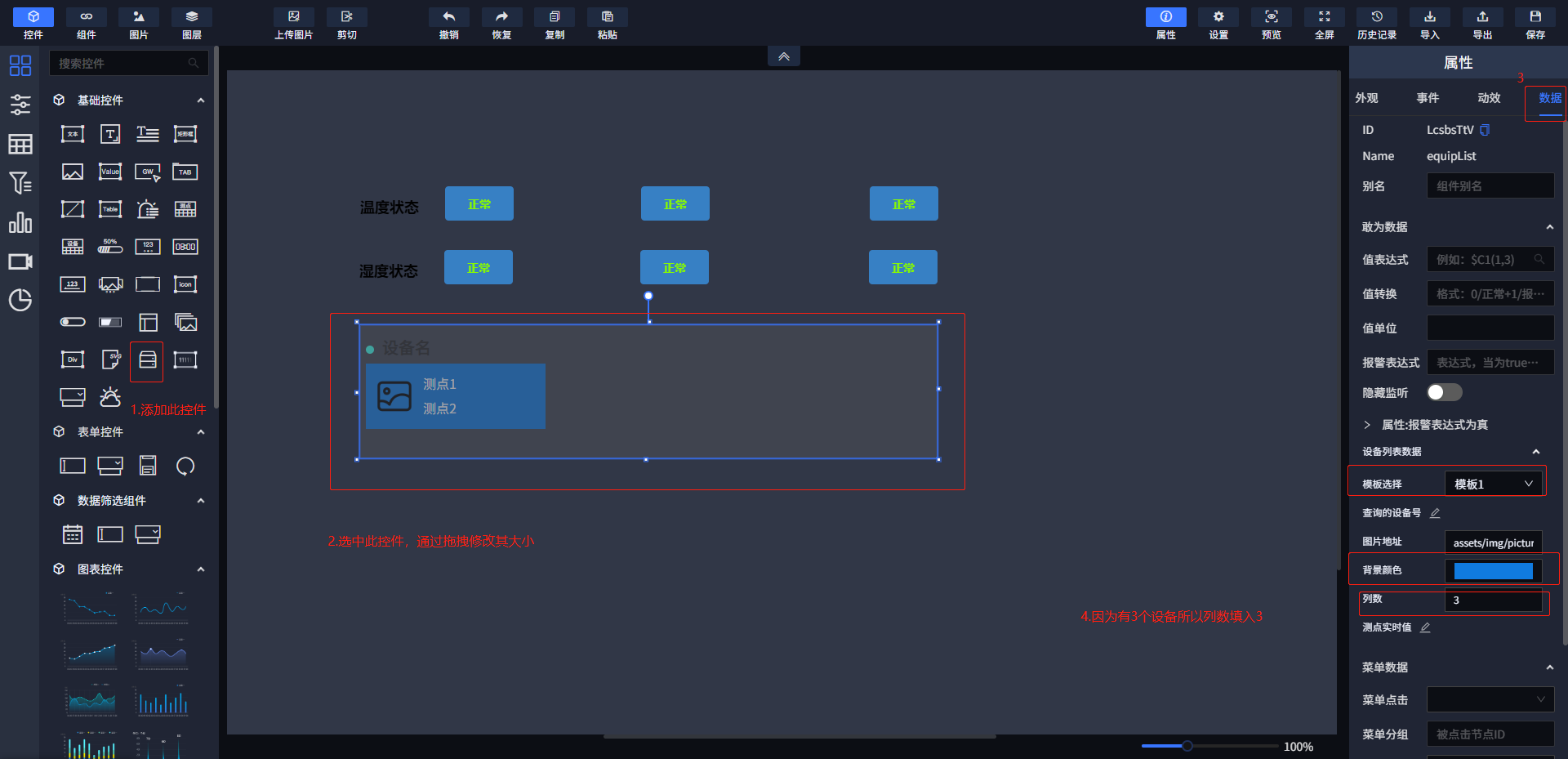Select the weather control icon in 基础控件

109,397
